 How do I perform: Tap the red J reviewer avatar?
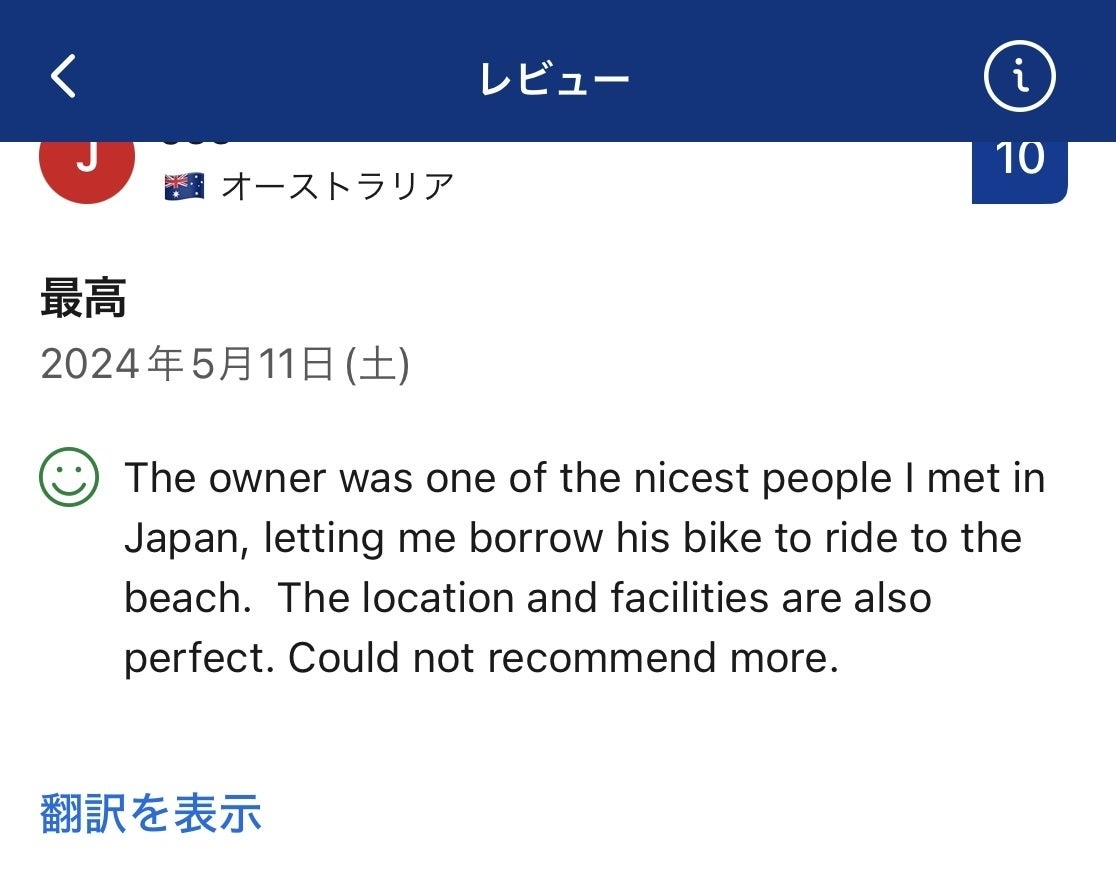(x=87, y=162)
